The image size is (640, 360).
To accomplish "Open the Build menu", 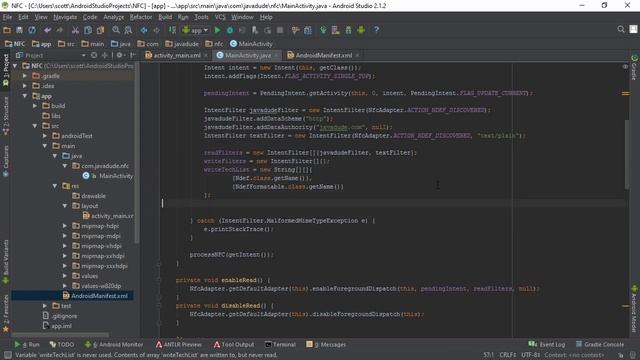I will [165, 17].
